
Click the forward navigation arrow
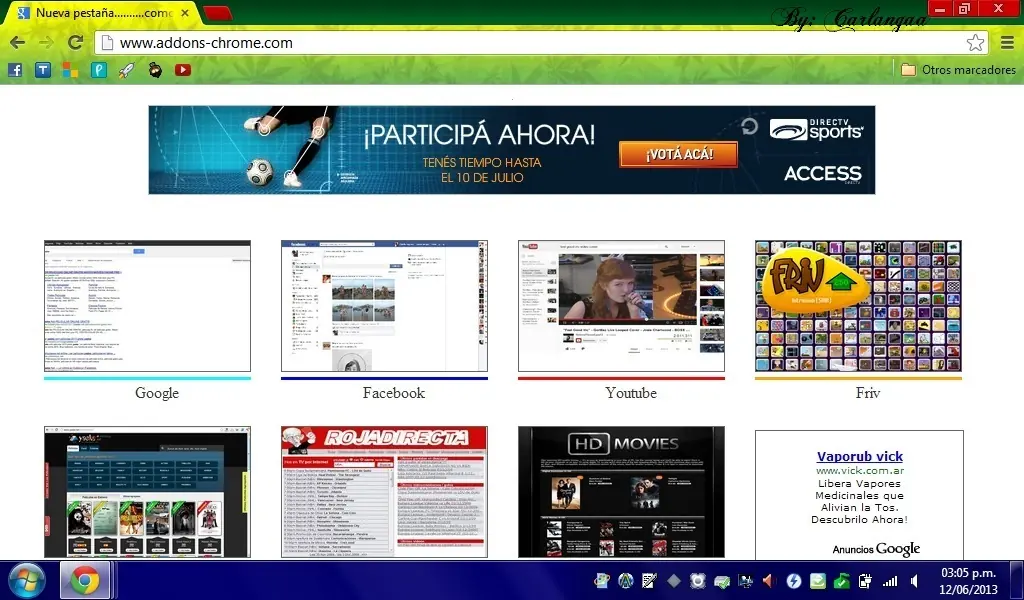point(46,43)
